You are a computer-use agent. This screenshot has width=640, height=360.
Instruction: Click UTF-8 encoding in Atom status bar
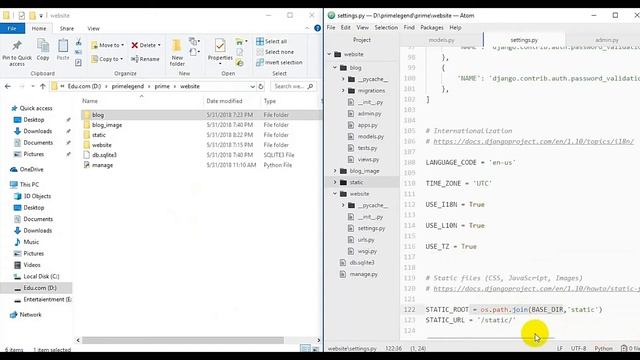click(578, 348)
